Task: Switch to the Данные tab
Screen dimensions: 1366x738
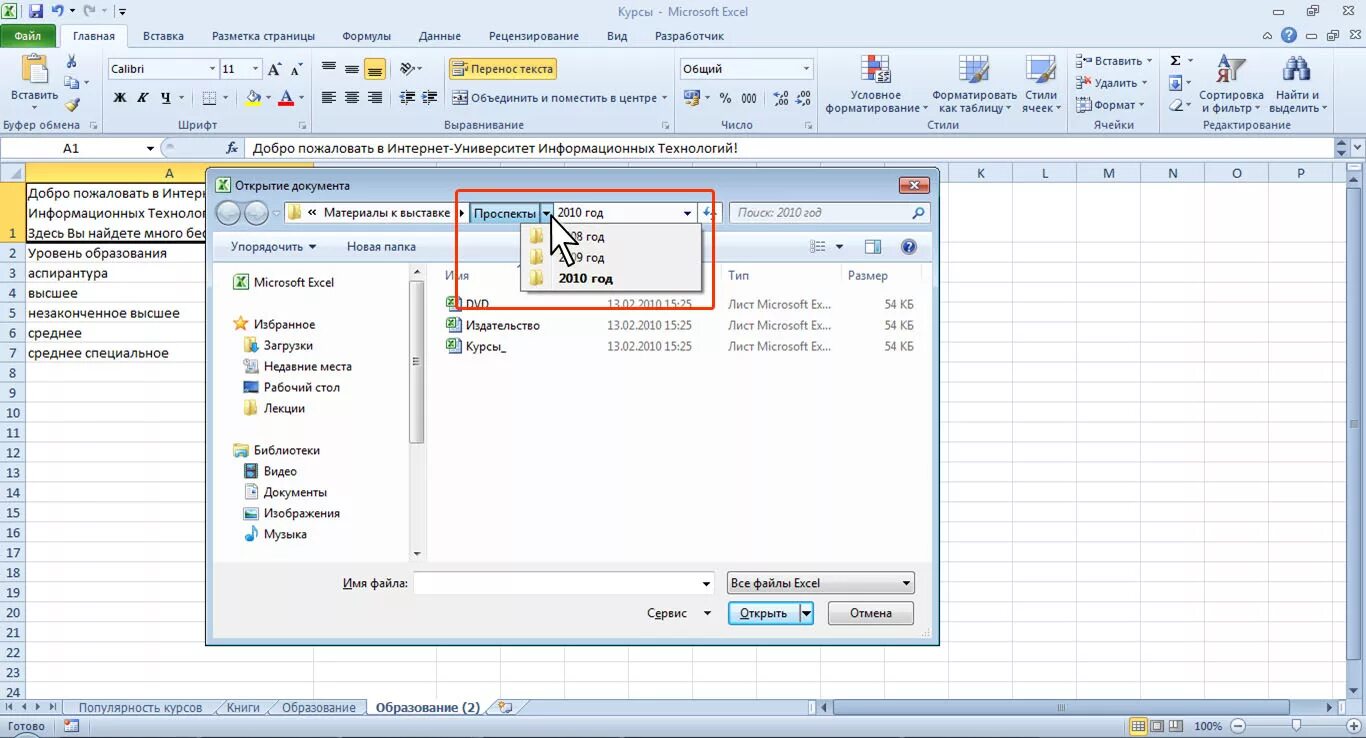Action: (x=440, y=36)
